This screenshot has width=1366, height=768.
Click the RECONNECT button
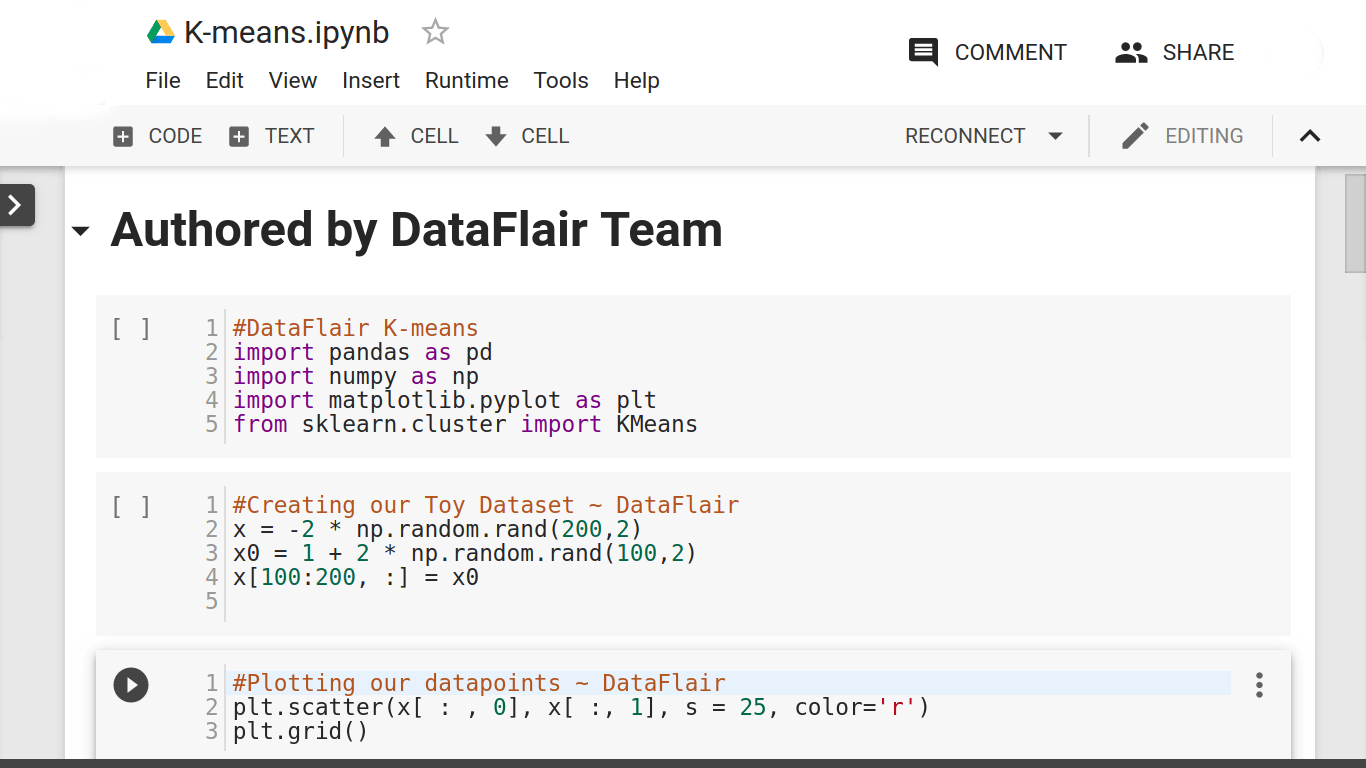(x=966, y=136)
